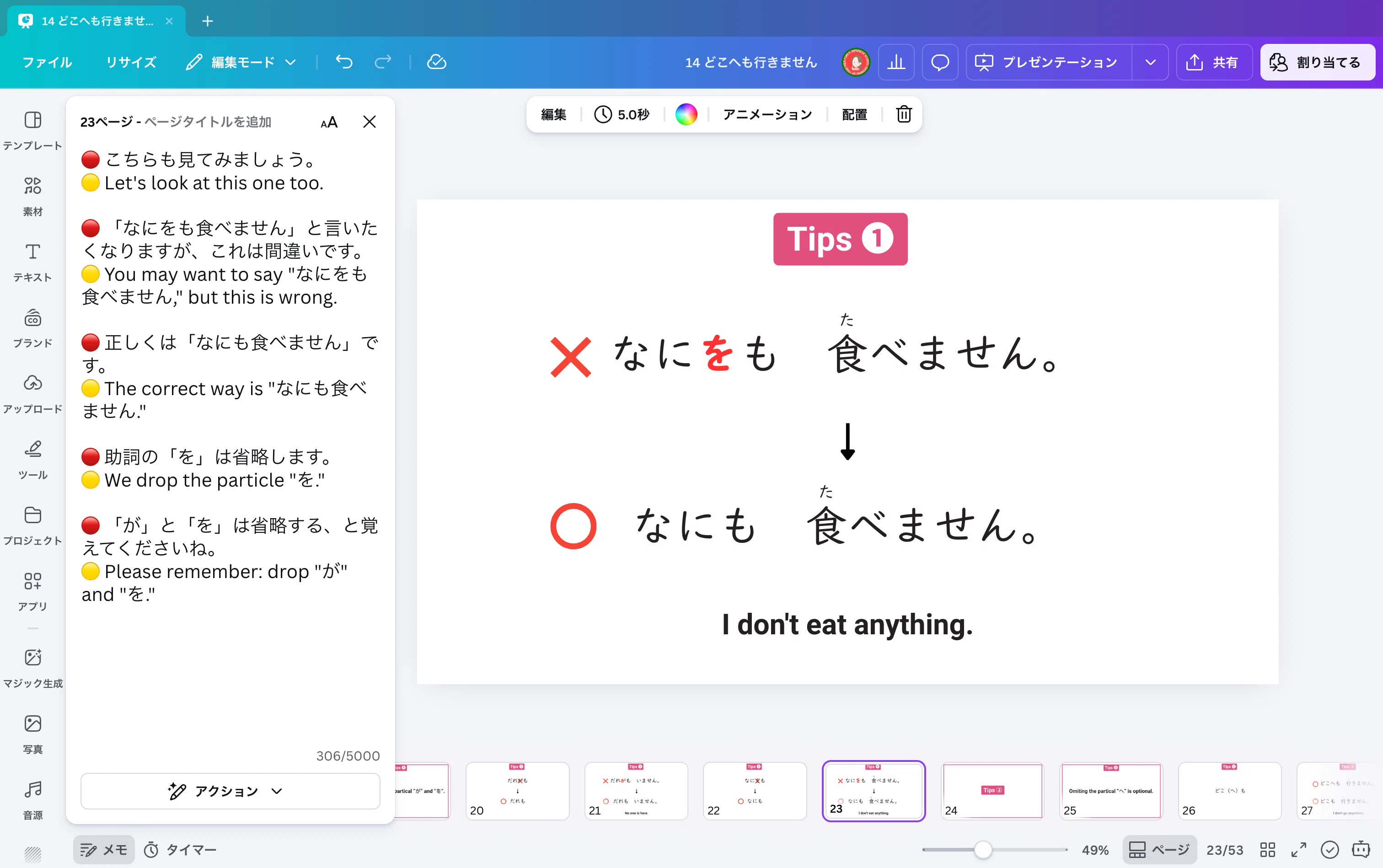Open the ブランド (Brand) sidebar panel
Image resolution: width=1383 pixels, height=868 pixels.
tap(33, 328)
